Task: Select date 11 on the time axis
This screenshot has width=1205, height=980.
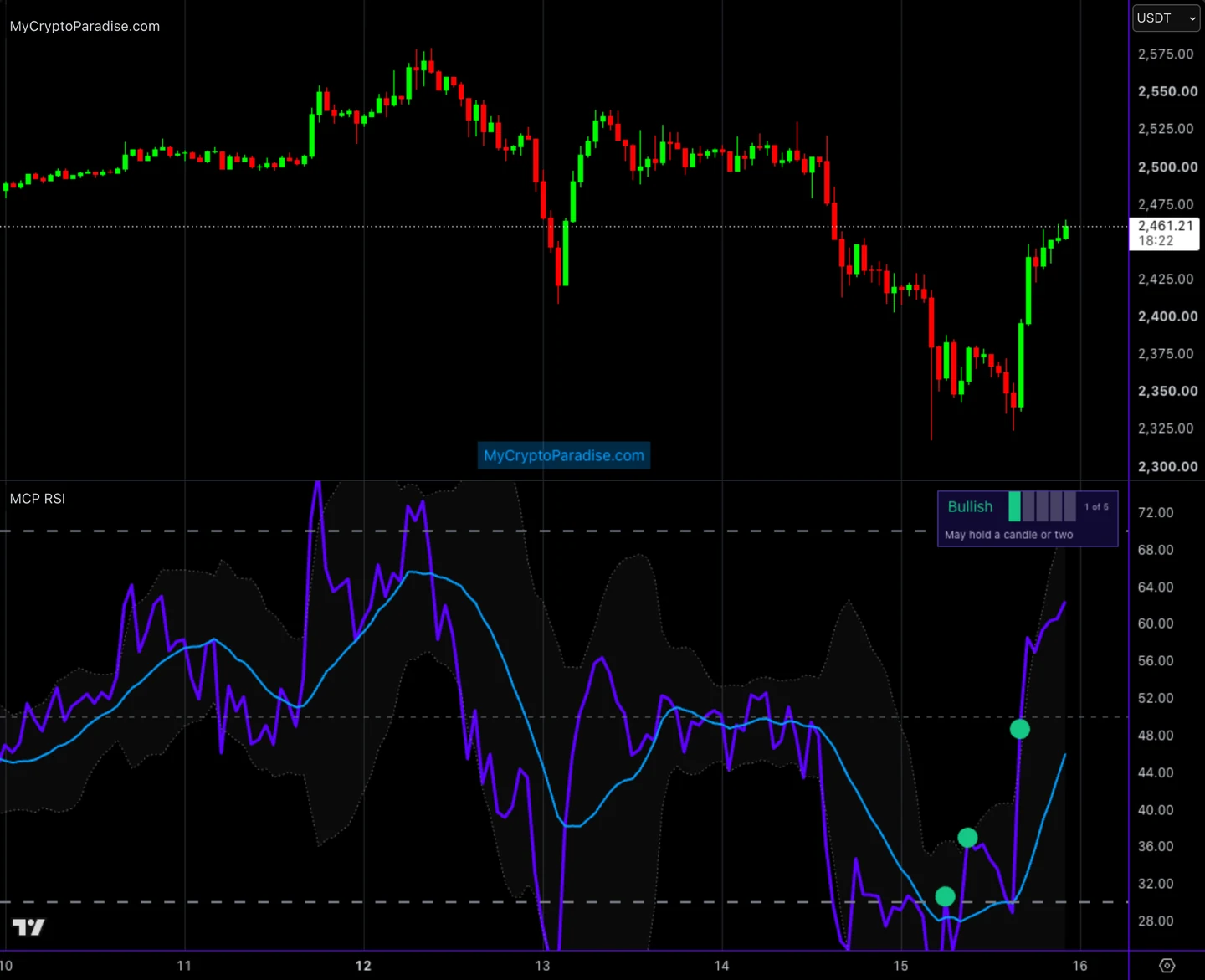Action: [184, 966]
